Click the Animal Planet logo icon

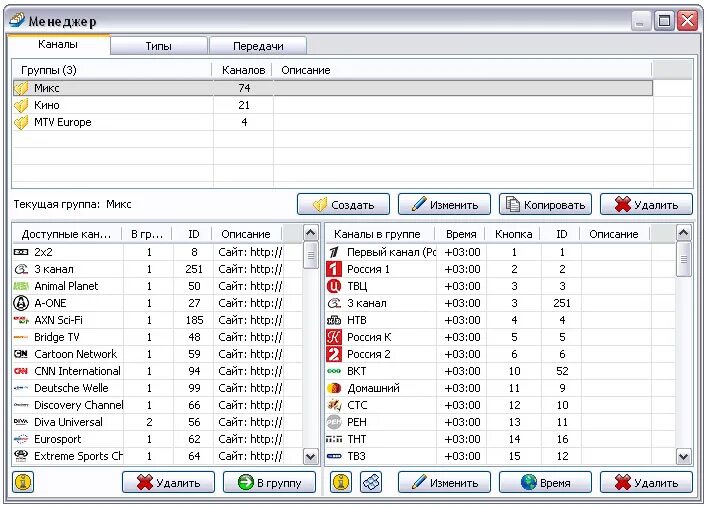point(21,286)
